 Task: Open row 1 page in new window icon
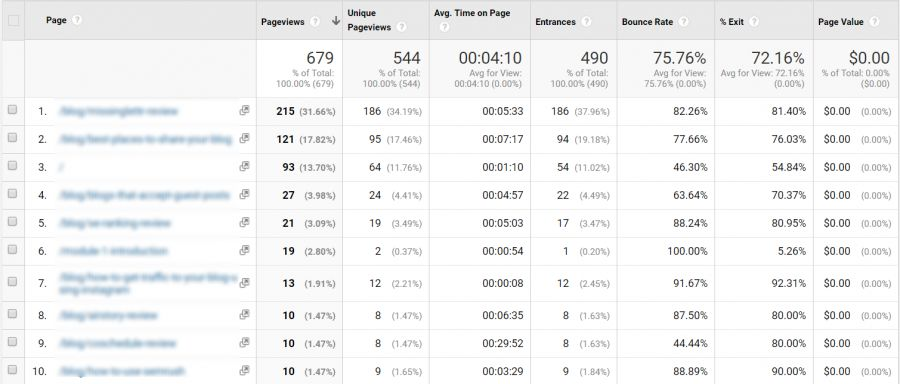(244, 111)
